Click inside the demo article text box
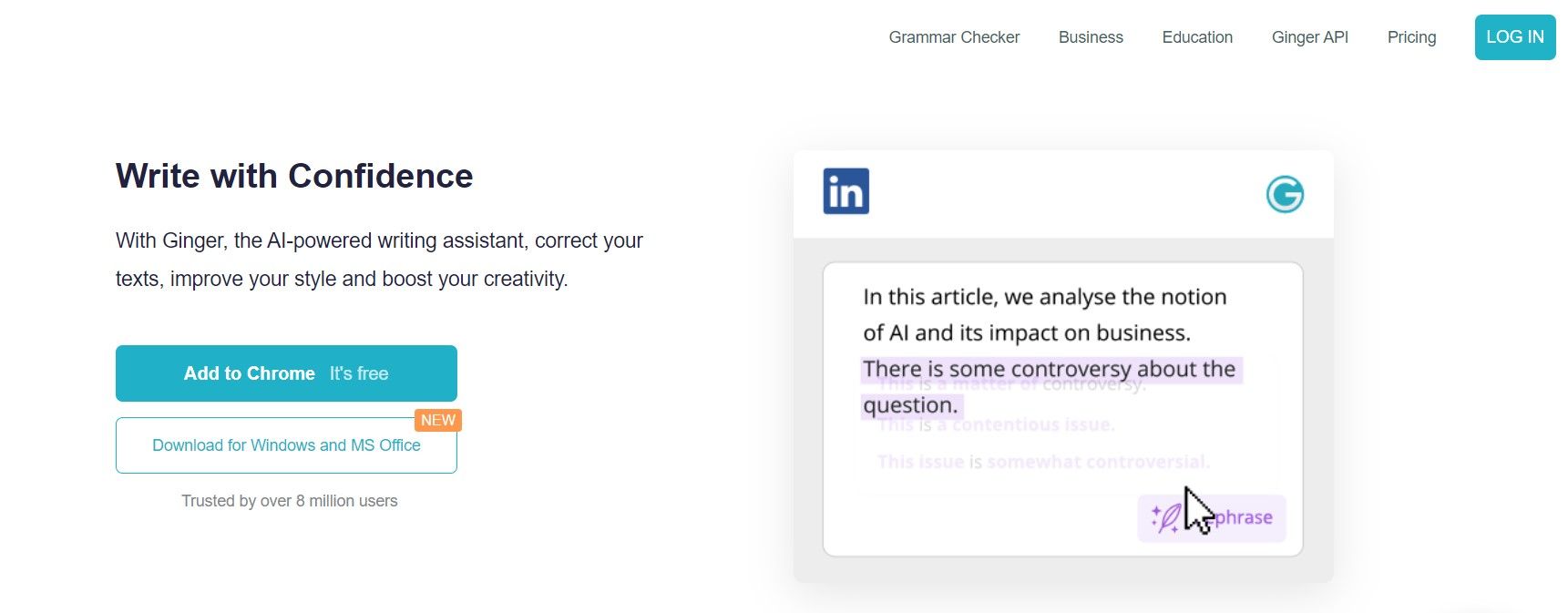The image size is (1568, 613). 1062,409
